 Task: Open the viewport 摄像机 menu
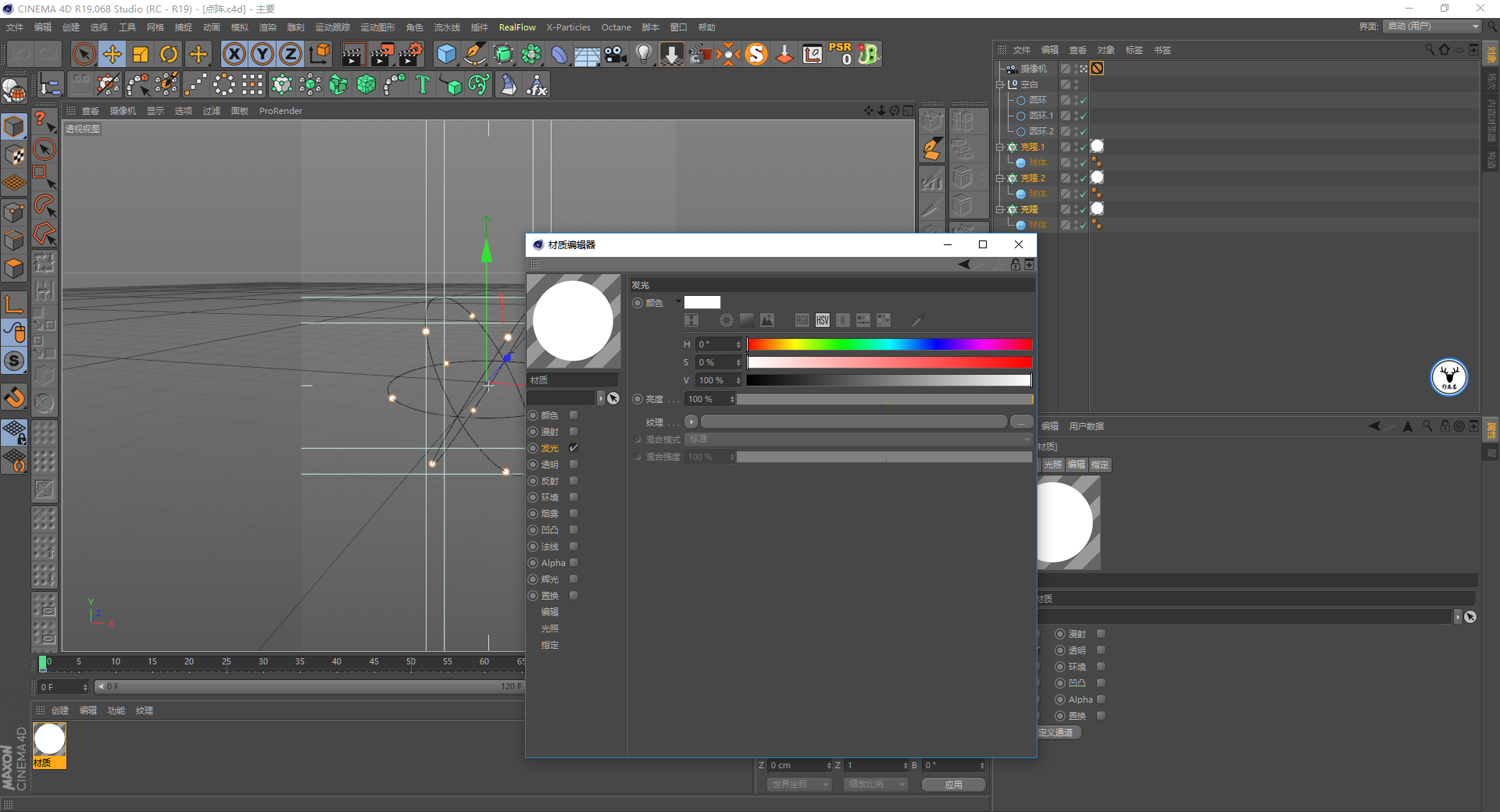(x=123, y=111)
